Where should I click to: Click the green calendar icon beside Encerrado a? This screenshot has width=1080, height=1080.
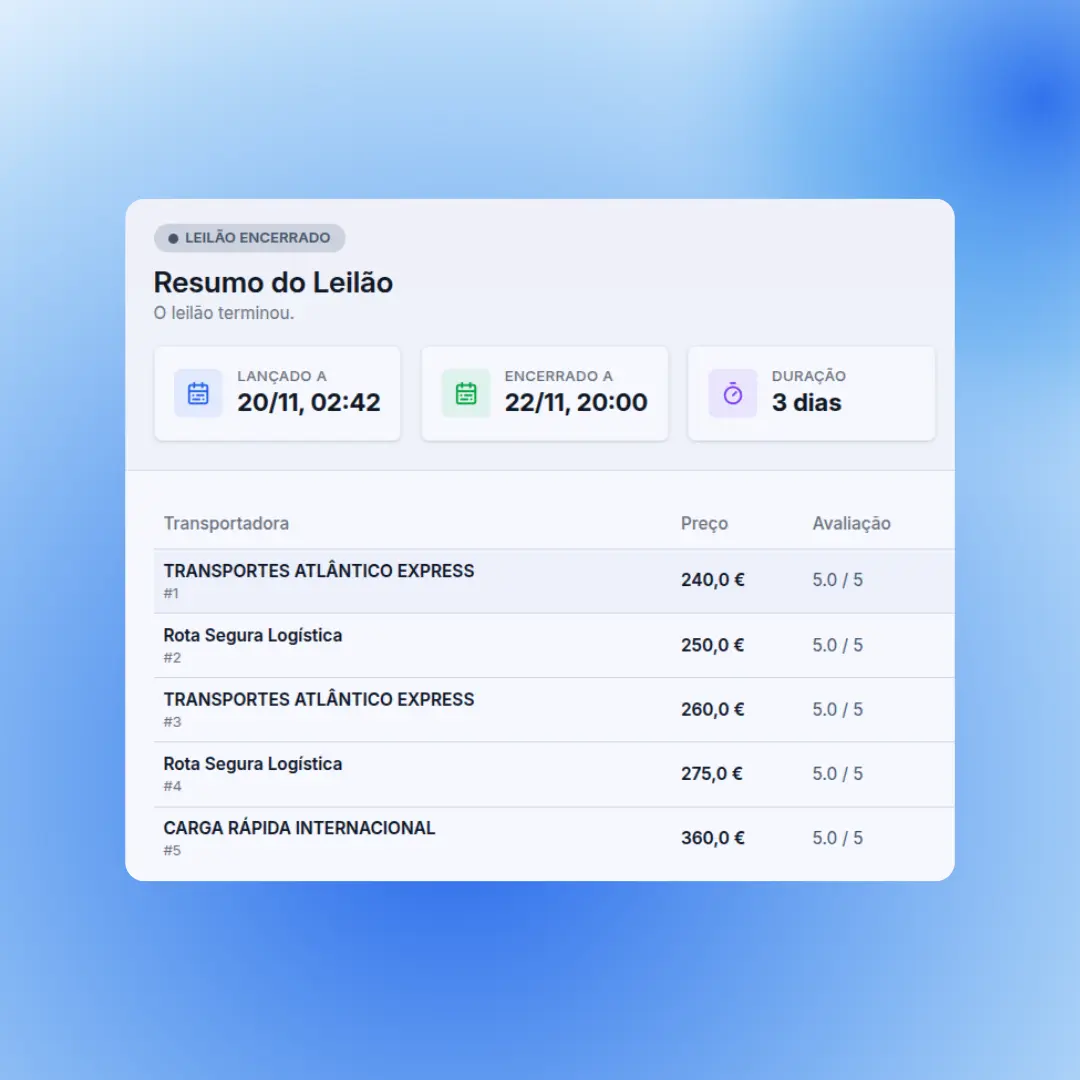coord(466,393)
